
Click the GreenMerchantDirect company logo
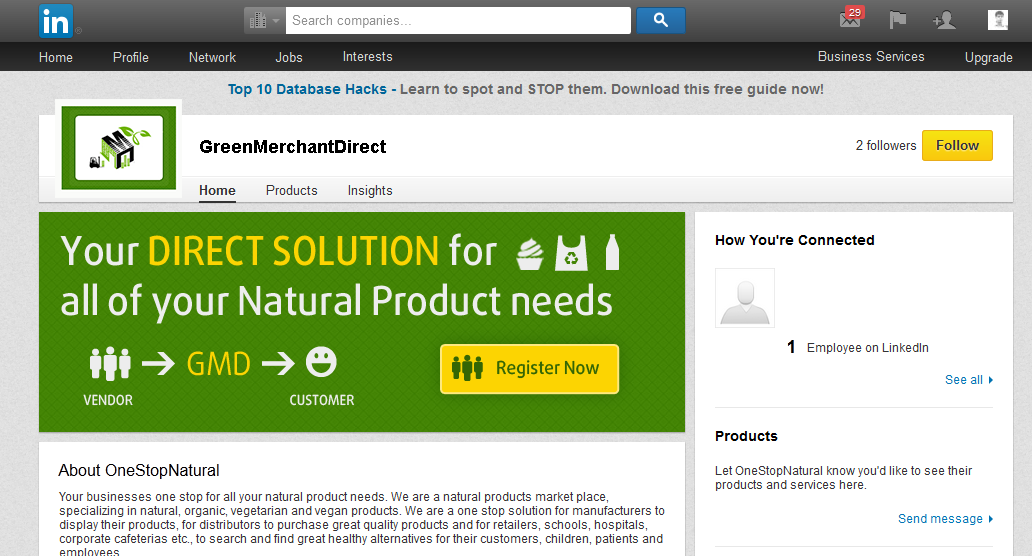tap(119, 148)
